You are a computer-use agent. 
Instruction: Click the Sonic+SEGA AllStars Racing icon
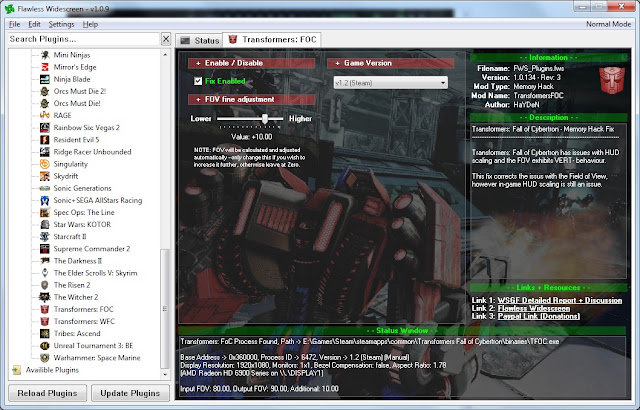(x=45, y=200)
